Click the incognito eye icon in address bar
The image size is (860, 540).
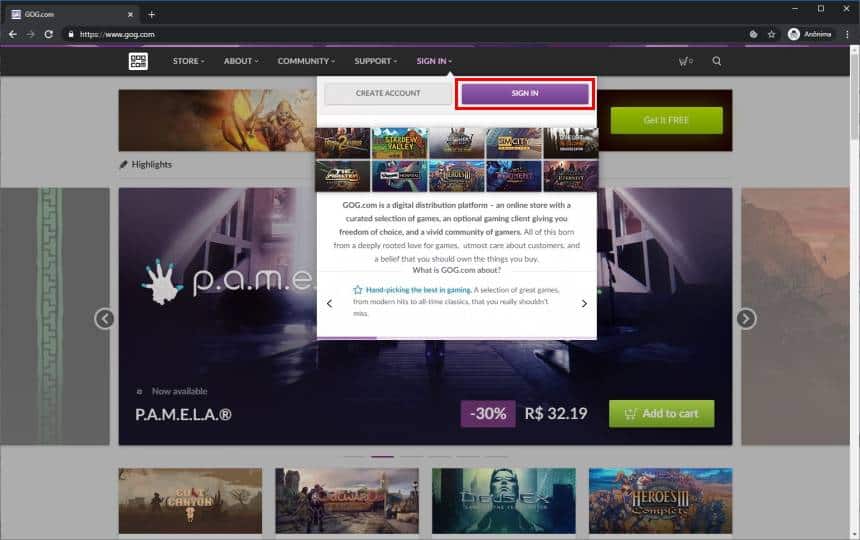tap(754, 34)
